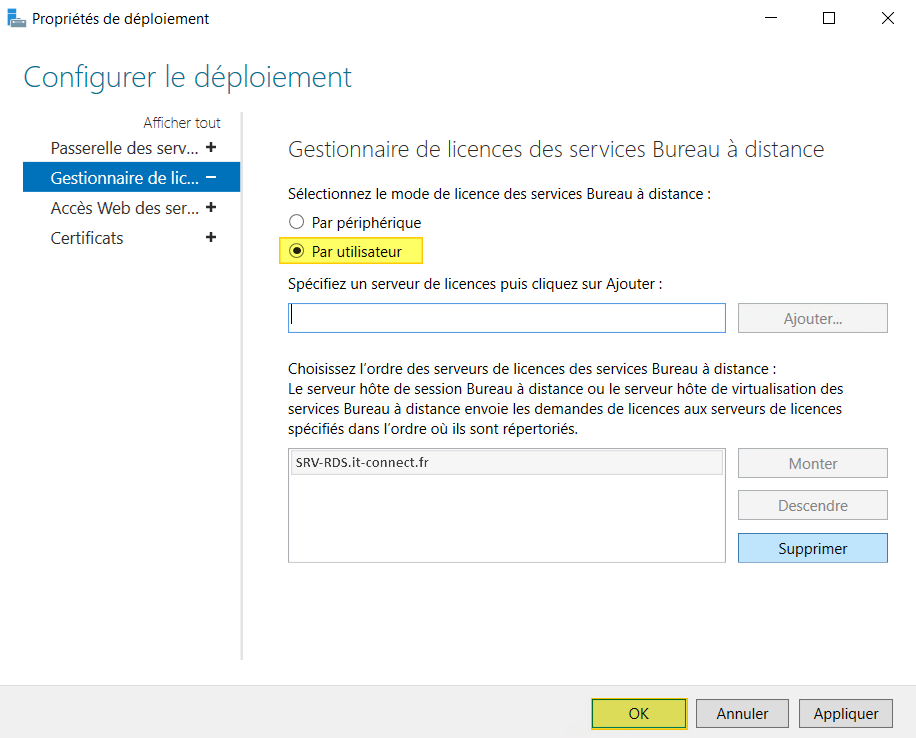Confirm changes with the OK button

tap(638, 713)
